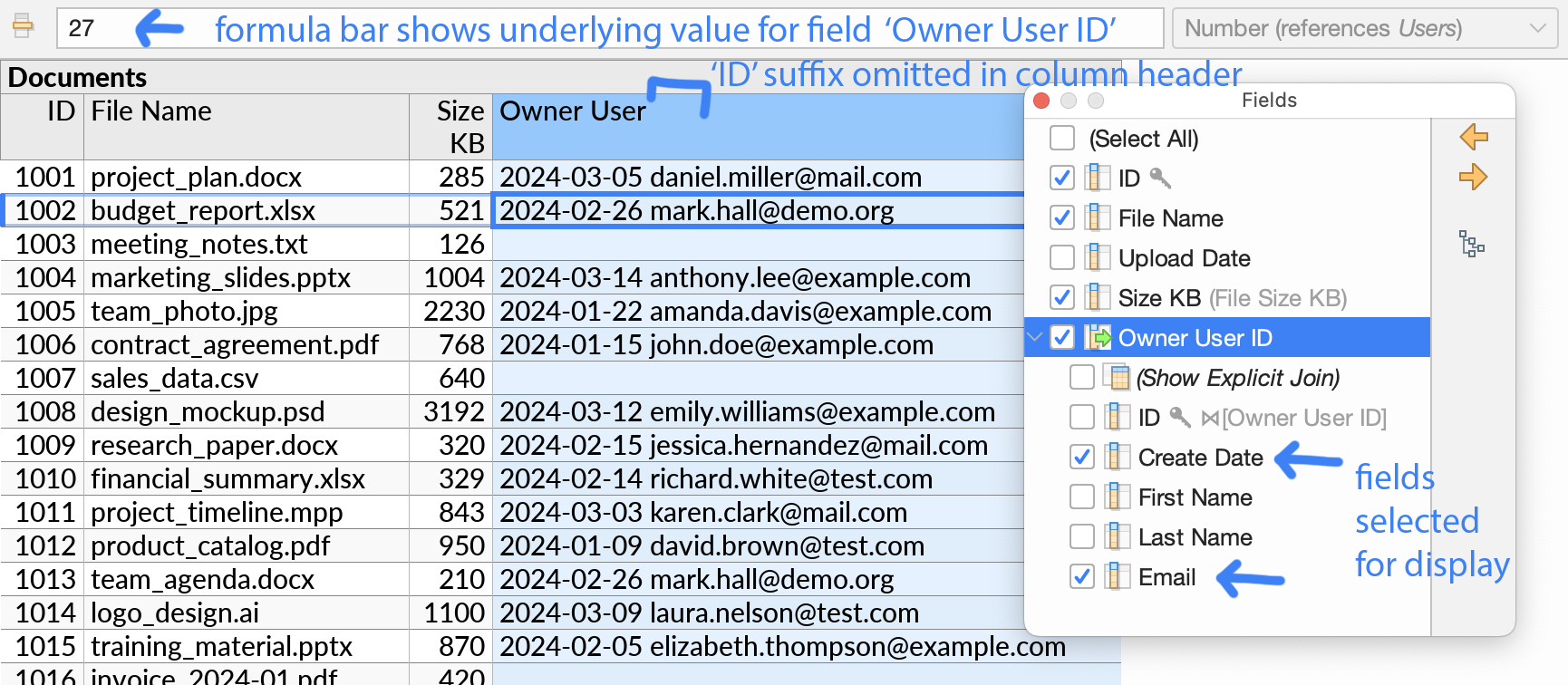
Task: Toggle the Select All checkbox
Action: tap(1062, 138)
